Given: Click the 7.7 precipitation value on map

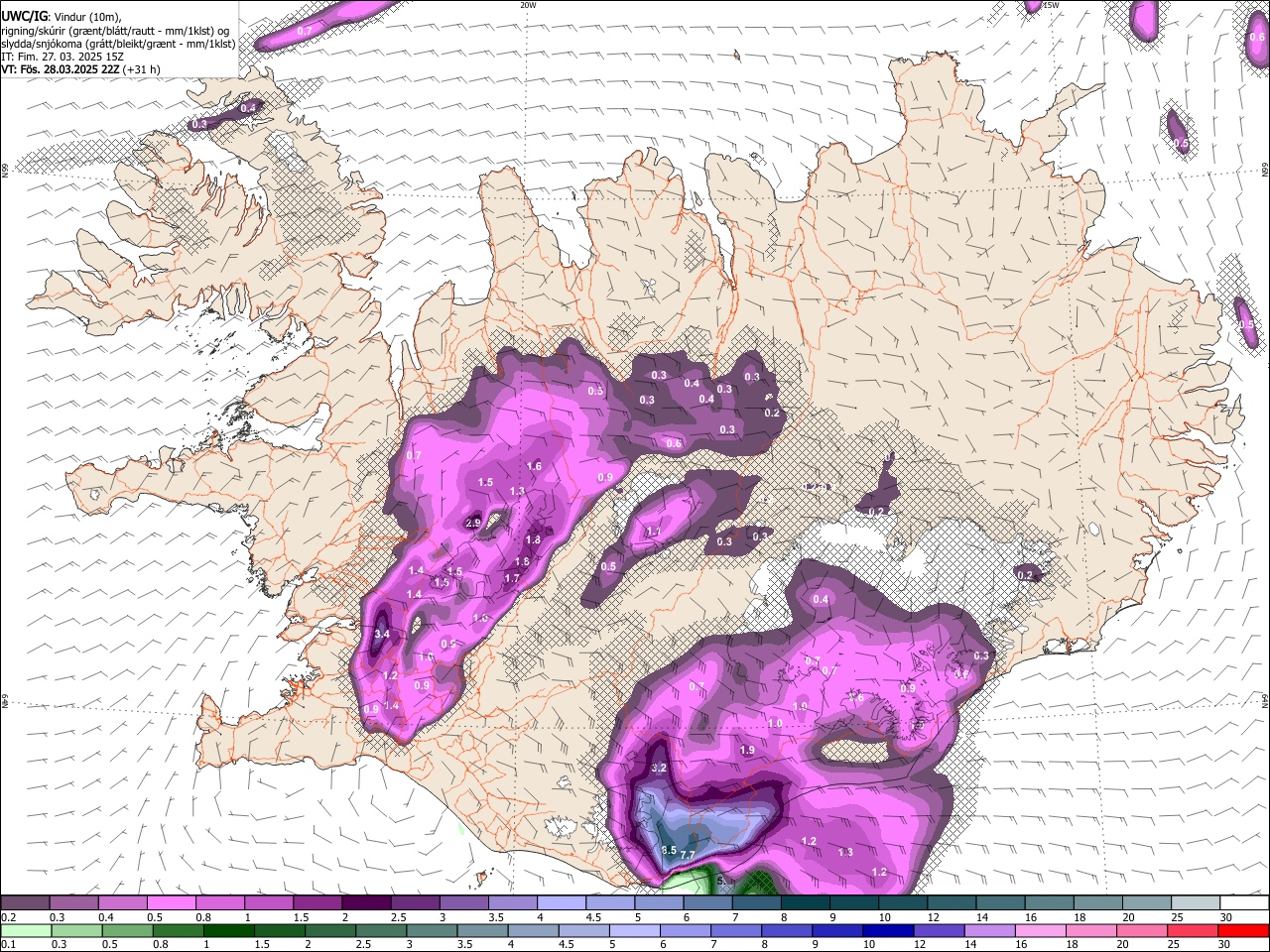Looking at the screenshot, I should click(x=688, y=855).
